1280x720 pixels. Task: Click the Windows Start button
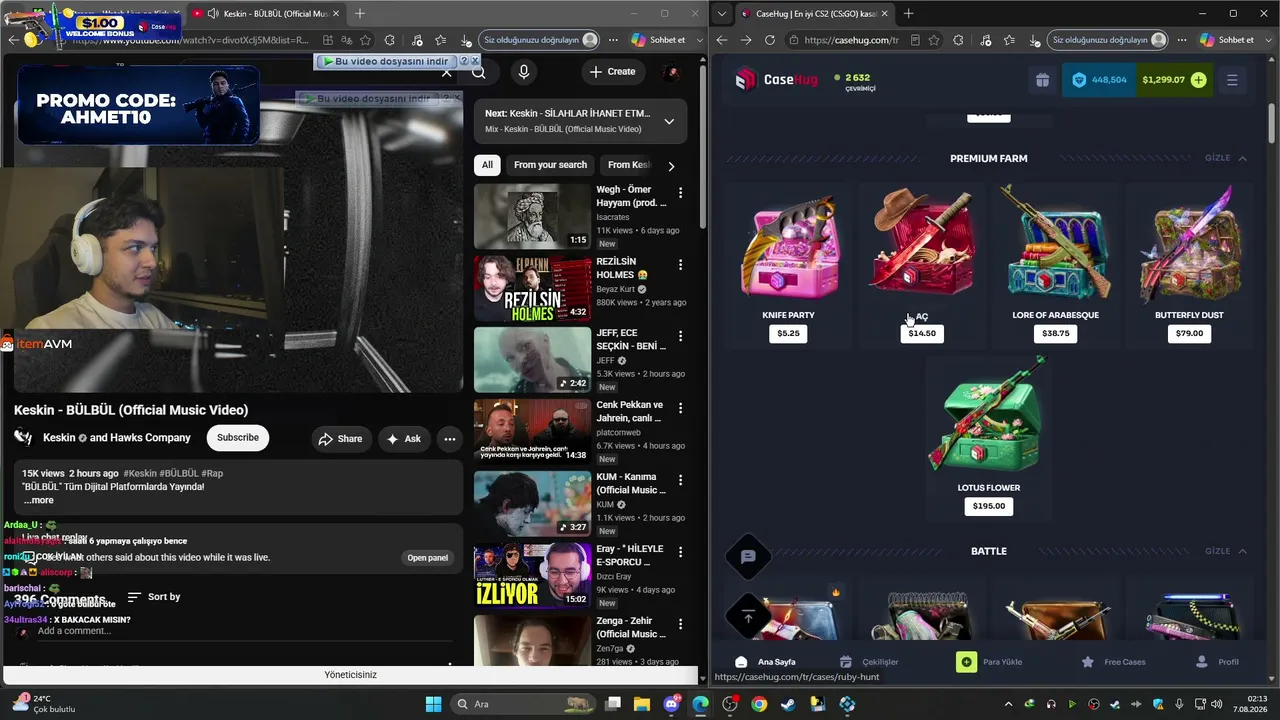coord(433,704)
